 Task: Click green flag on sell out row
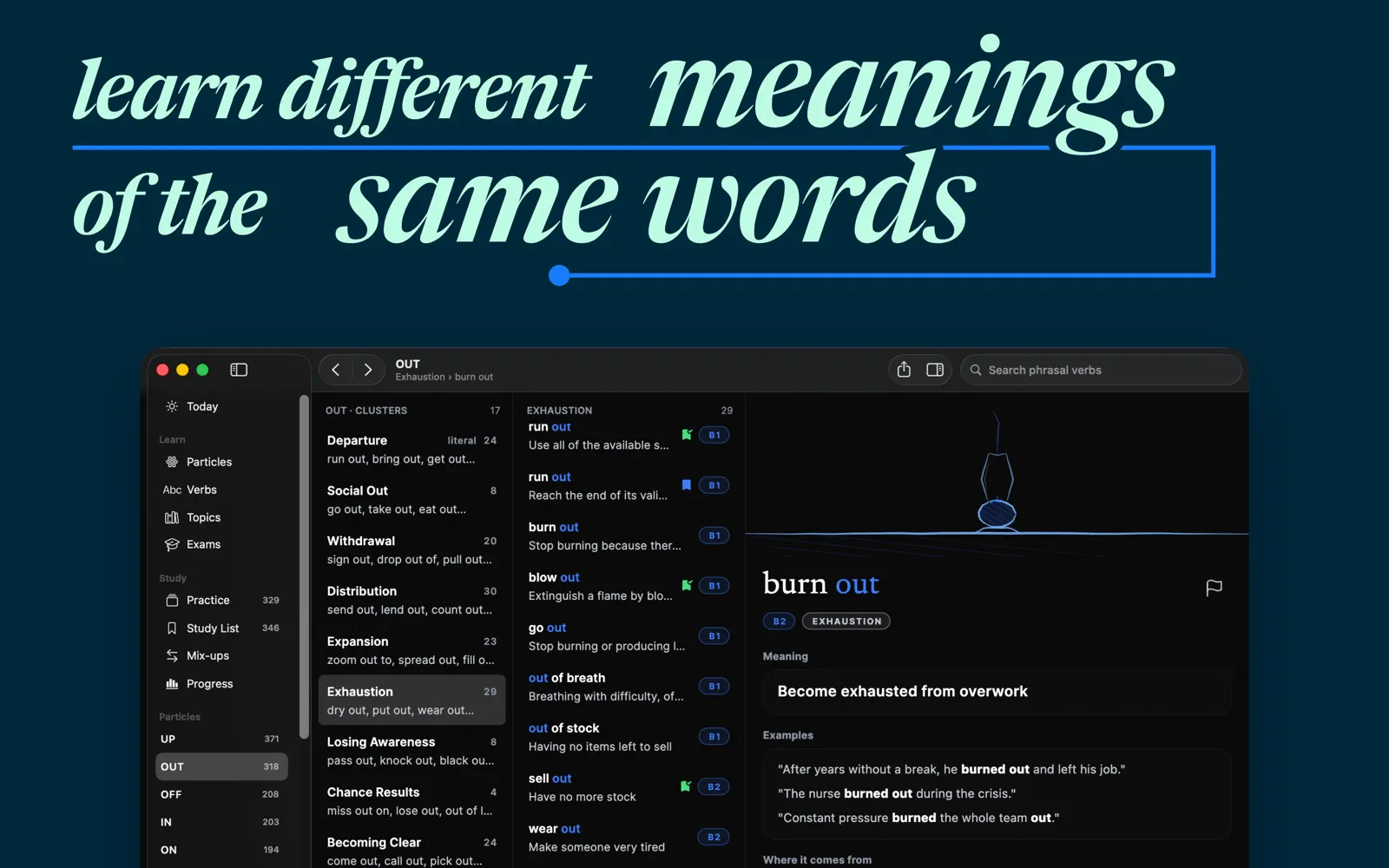click(x=686, y=786)
